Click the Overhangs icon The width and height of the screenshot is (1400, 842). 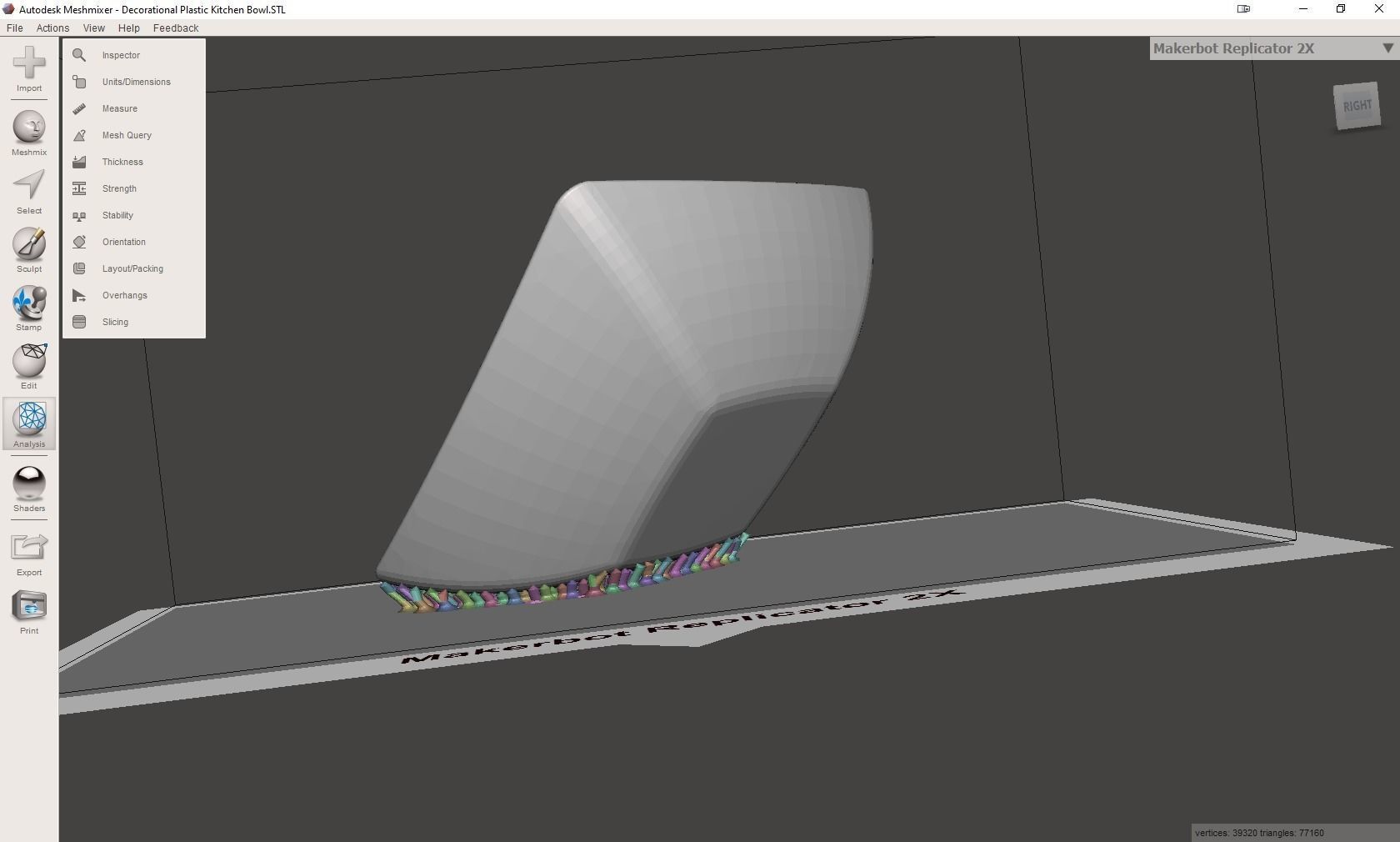79,295
